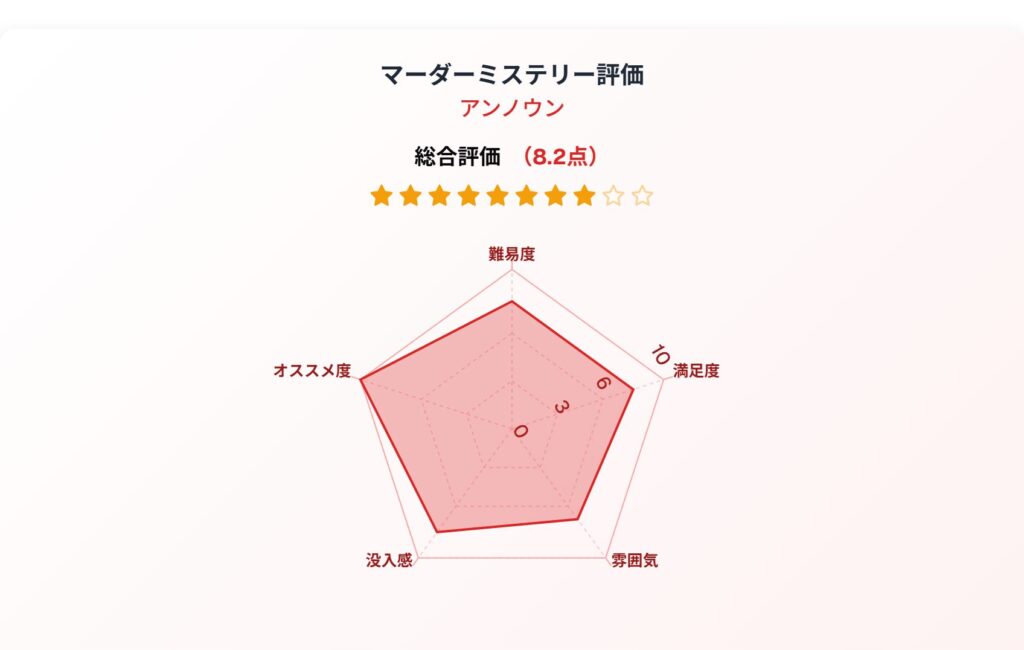Select the 雰囲気 label on radar chart
The image size is (1024, 650).
(634, 561)
